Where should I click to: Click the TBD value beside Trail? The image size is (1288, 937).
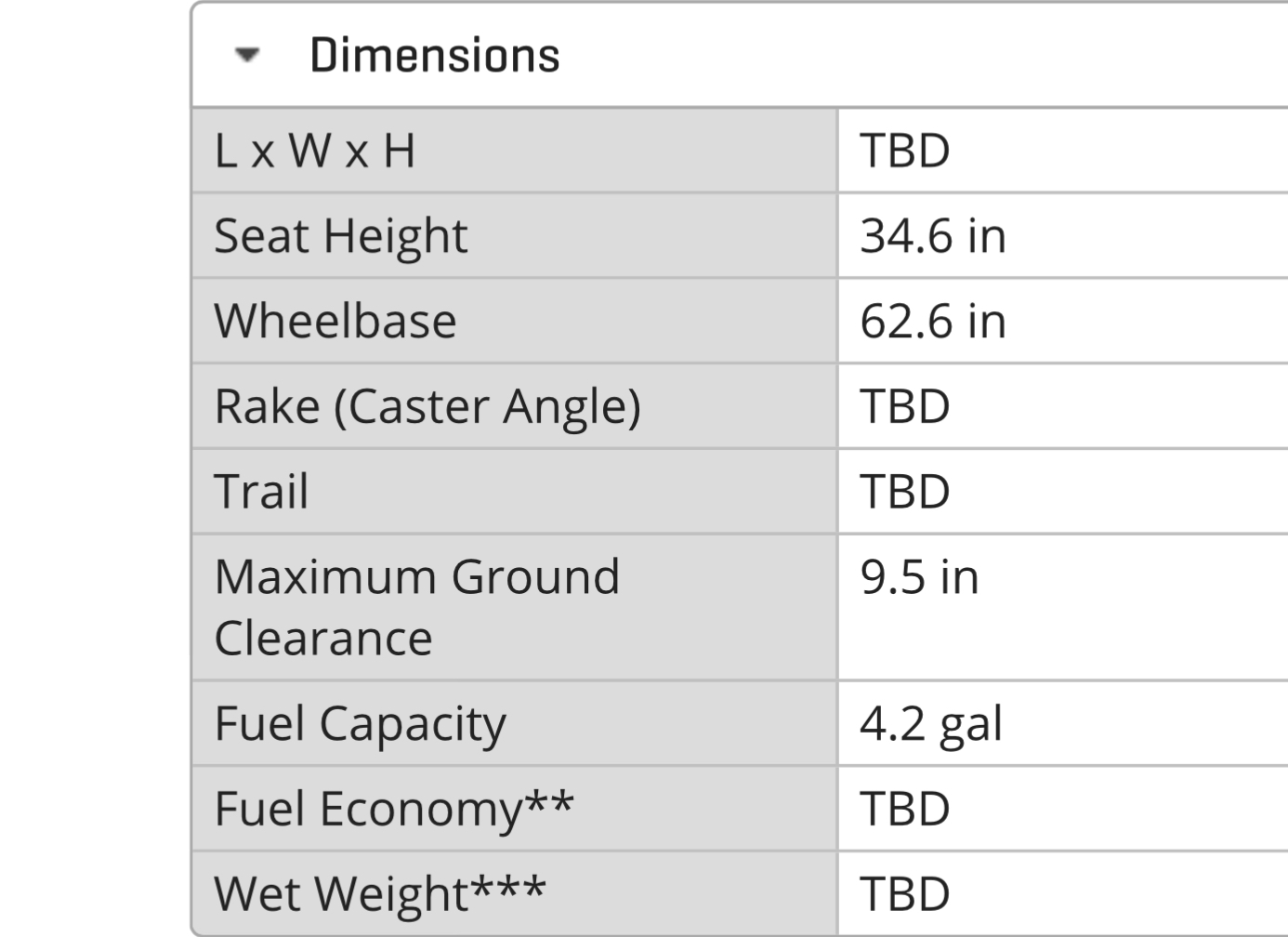[904, 492]
